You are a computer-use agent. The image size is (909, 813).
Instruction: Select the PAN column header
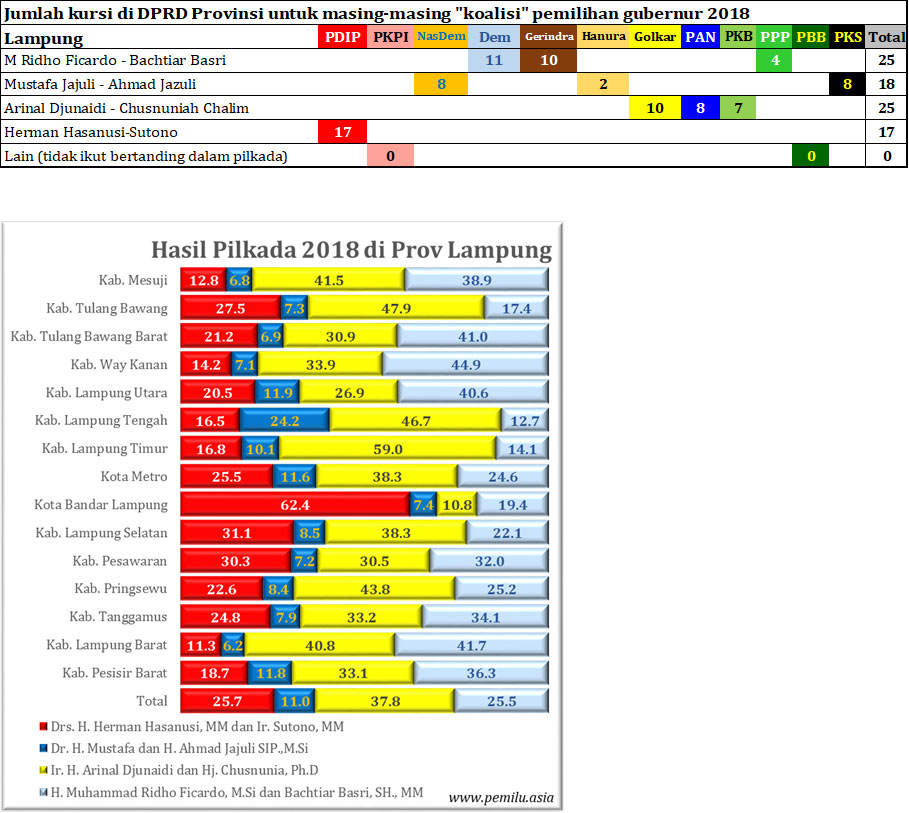click(700, 37)
